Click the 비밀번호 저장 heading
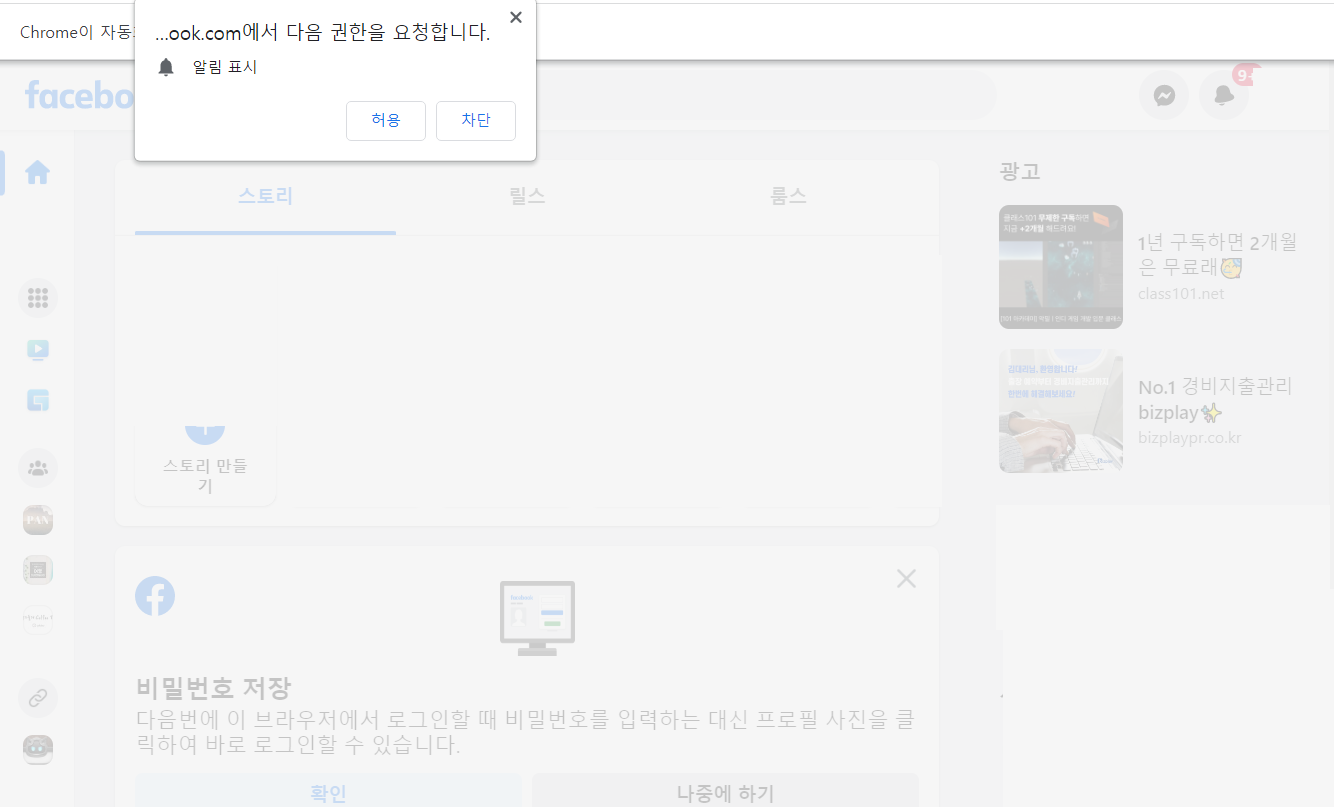1334x807 pixels. click(x=213, y=688)
